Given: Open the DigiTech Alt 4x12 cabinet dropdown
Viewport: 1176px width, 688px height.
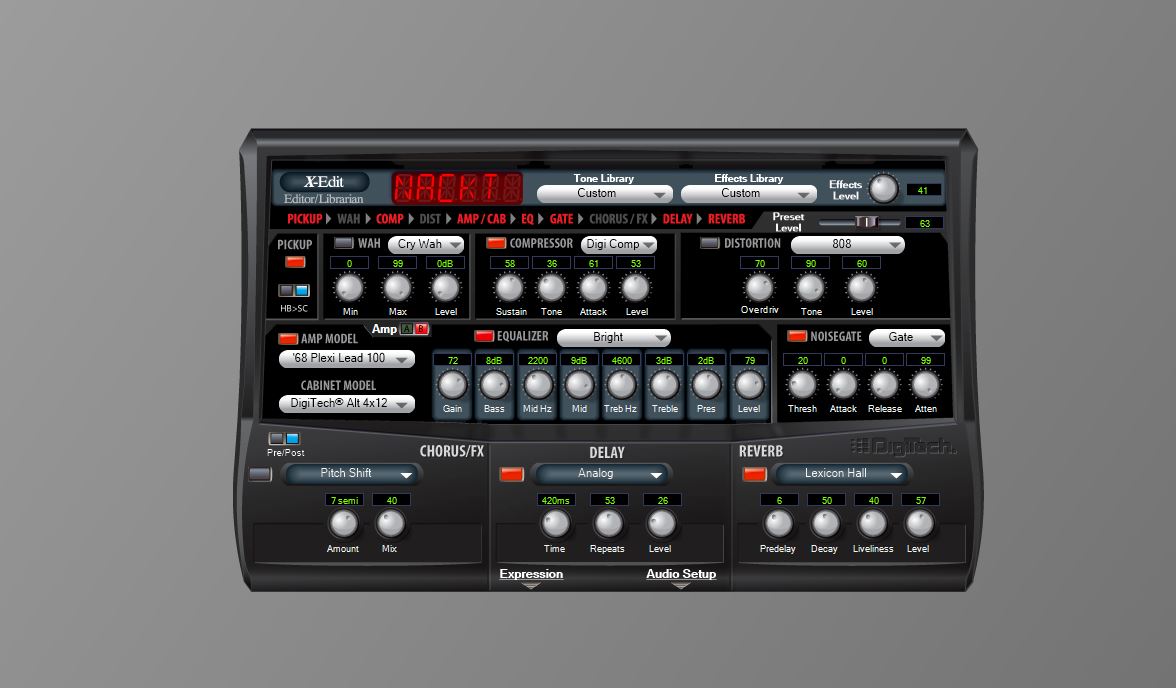Looking at the screenshot, I should coord(346,404).
